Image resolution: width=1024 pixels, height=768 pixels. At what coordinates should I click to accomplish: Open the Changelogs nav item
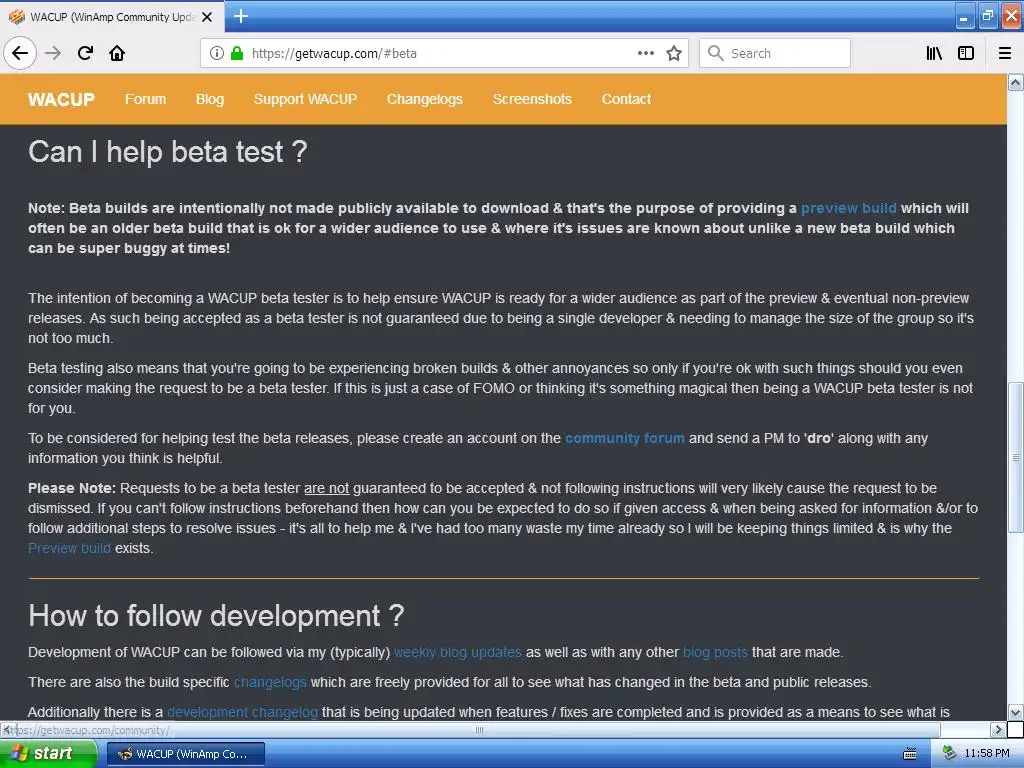[424, 99]
